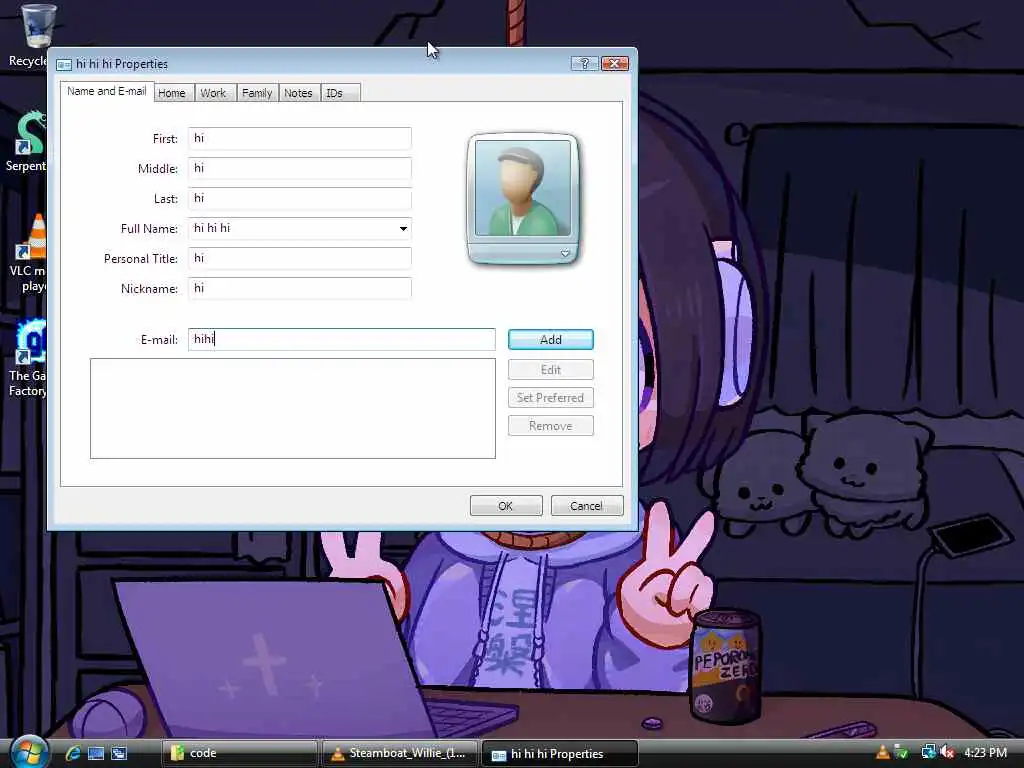Screen dimensions: 1024x768
Task: Click the network tray icon
Action: tap(928, 753)
